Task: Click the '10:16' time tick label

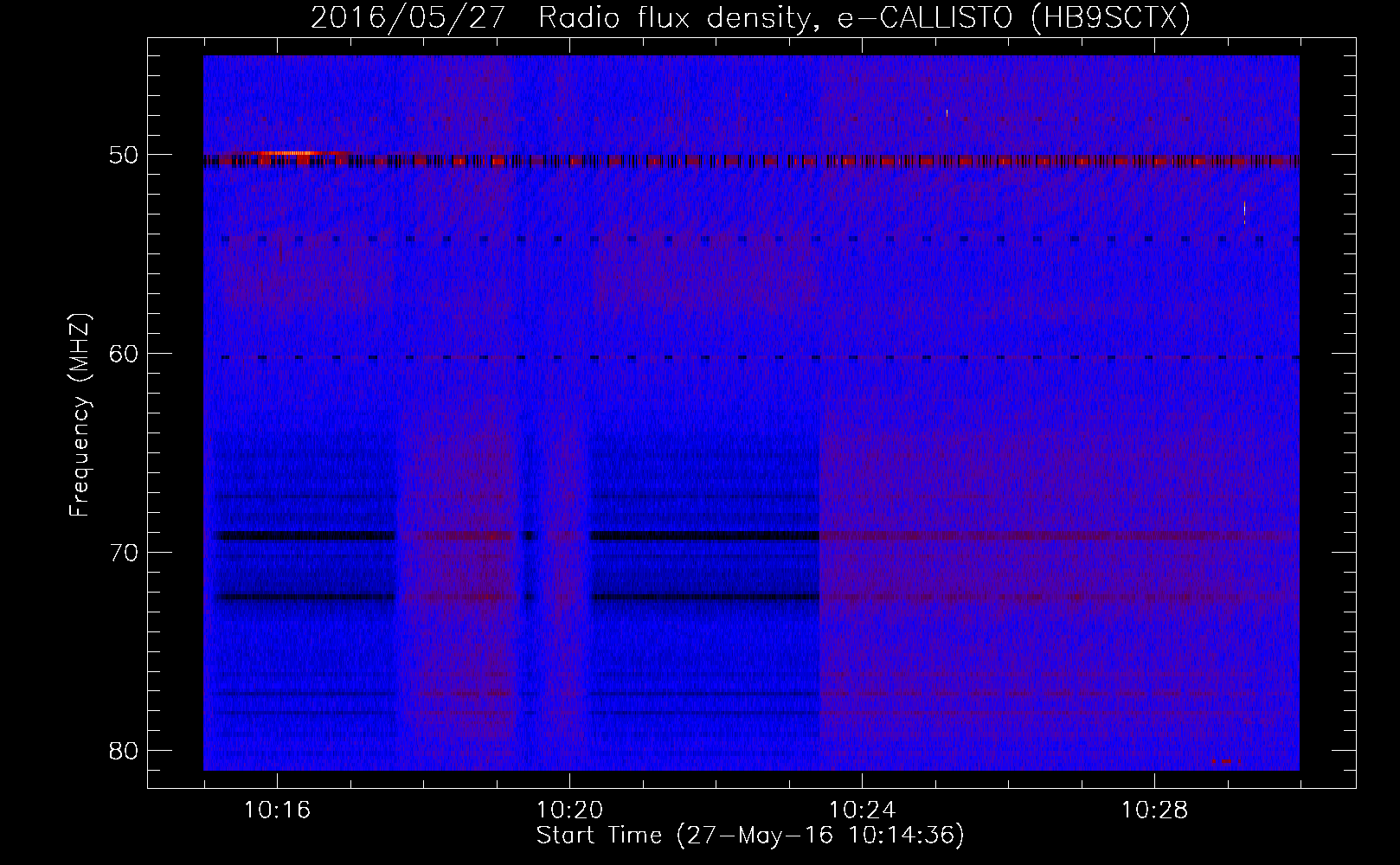Action: click(x=278, y=811)
